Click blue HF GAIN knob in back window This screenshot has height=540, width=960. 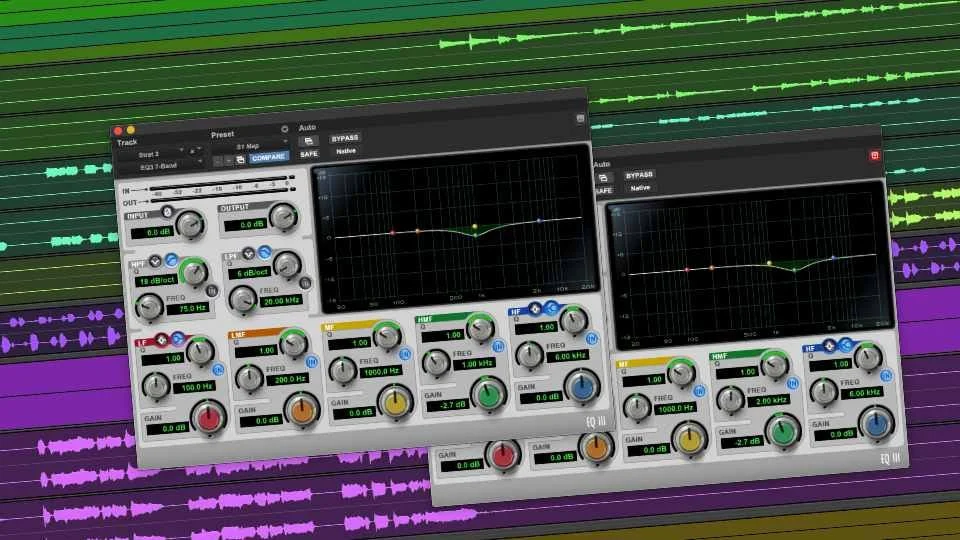(877, 424)
